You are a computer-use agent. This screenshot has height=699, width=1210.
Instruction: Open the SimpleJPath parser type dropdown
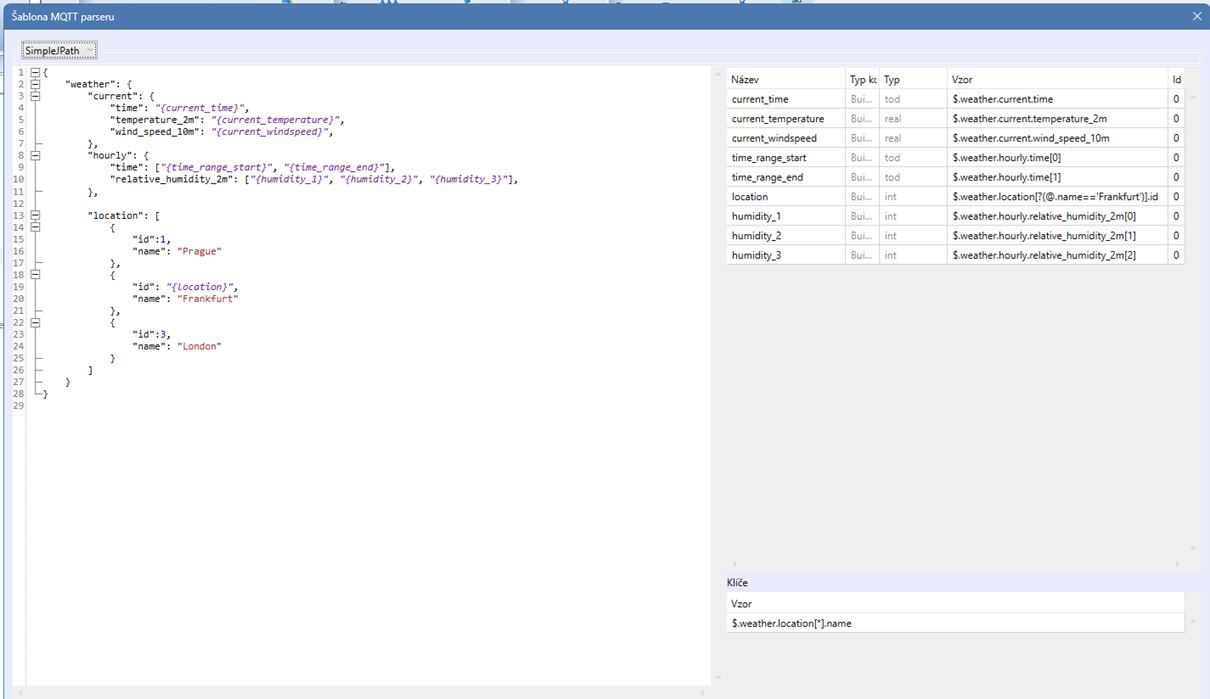click(x=60, y=50)
